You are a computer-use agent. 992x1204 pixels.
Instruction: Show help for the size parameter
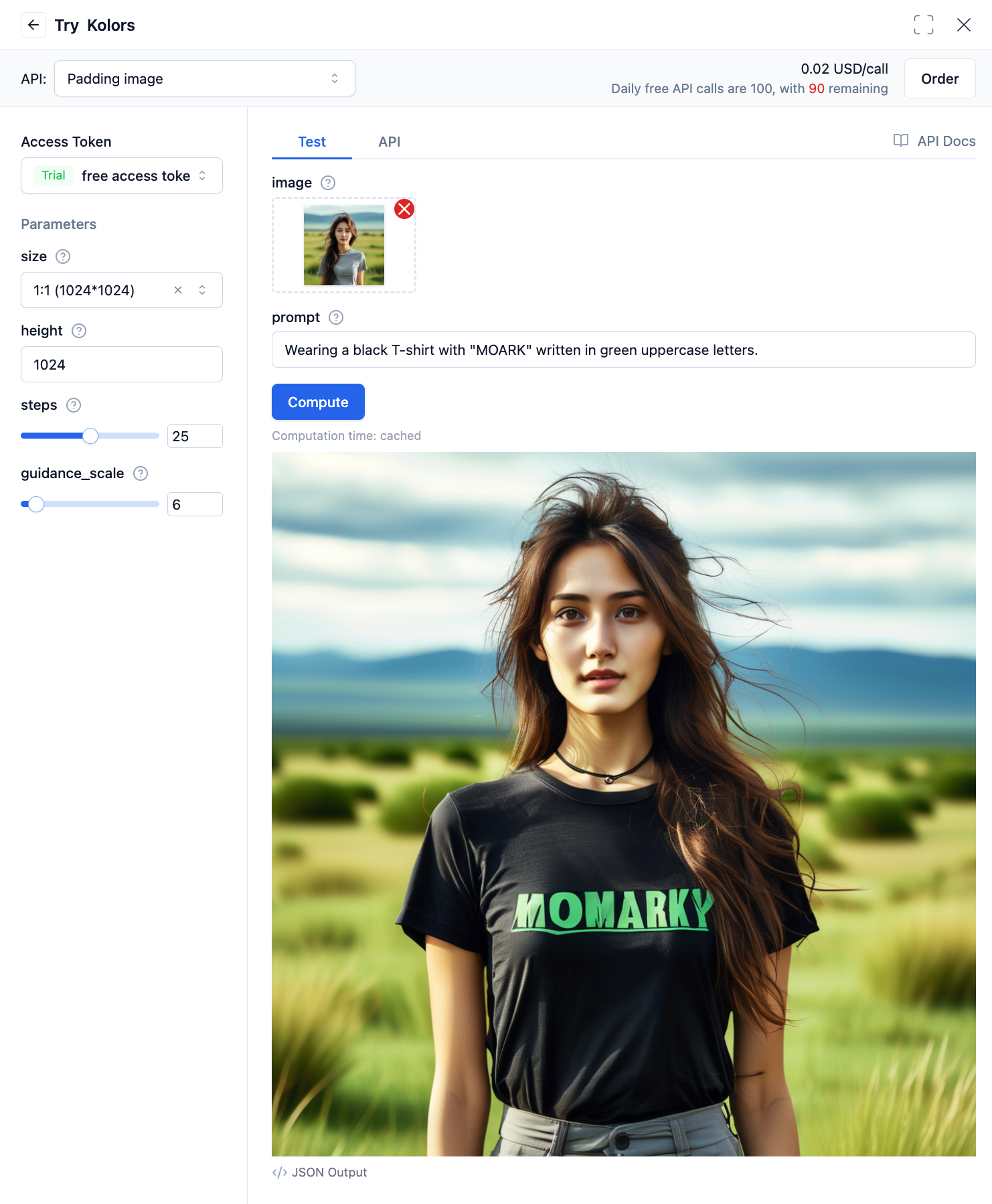click(63, 256)
